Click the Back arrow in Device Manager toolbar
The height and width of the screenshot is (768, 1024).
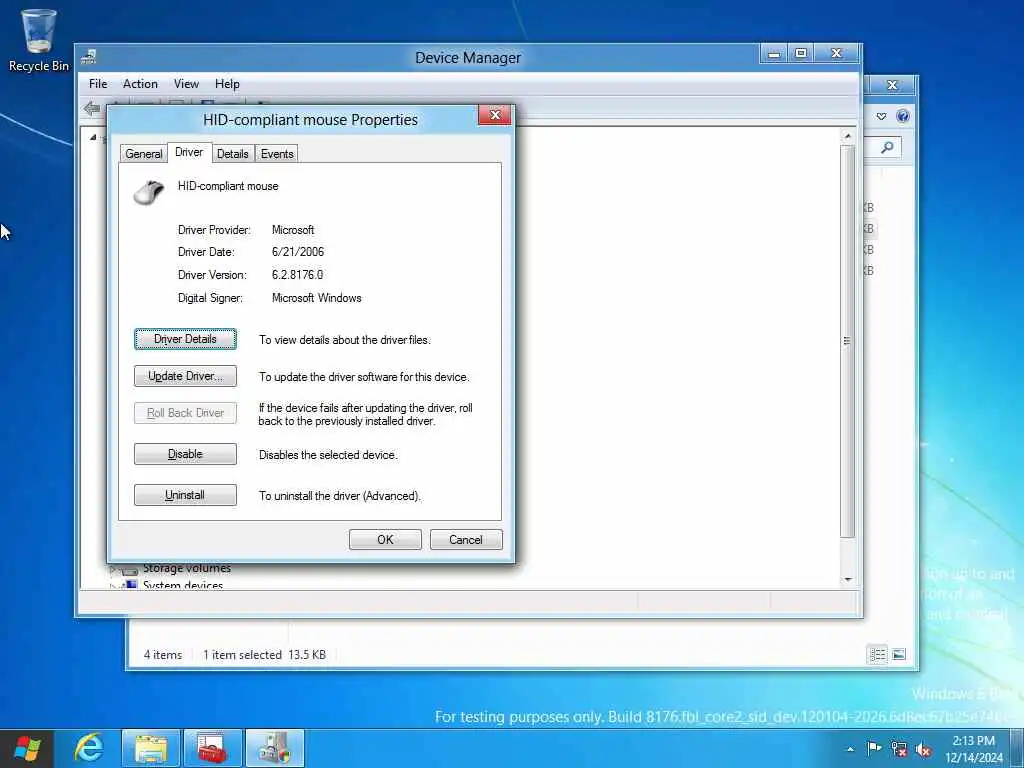point(92,108)
